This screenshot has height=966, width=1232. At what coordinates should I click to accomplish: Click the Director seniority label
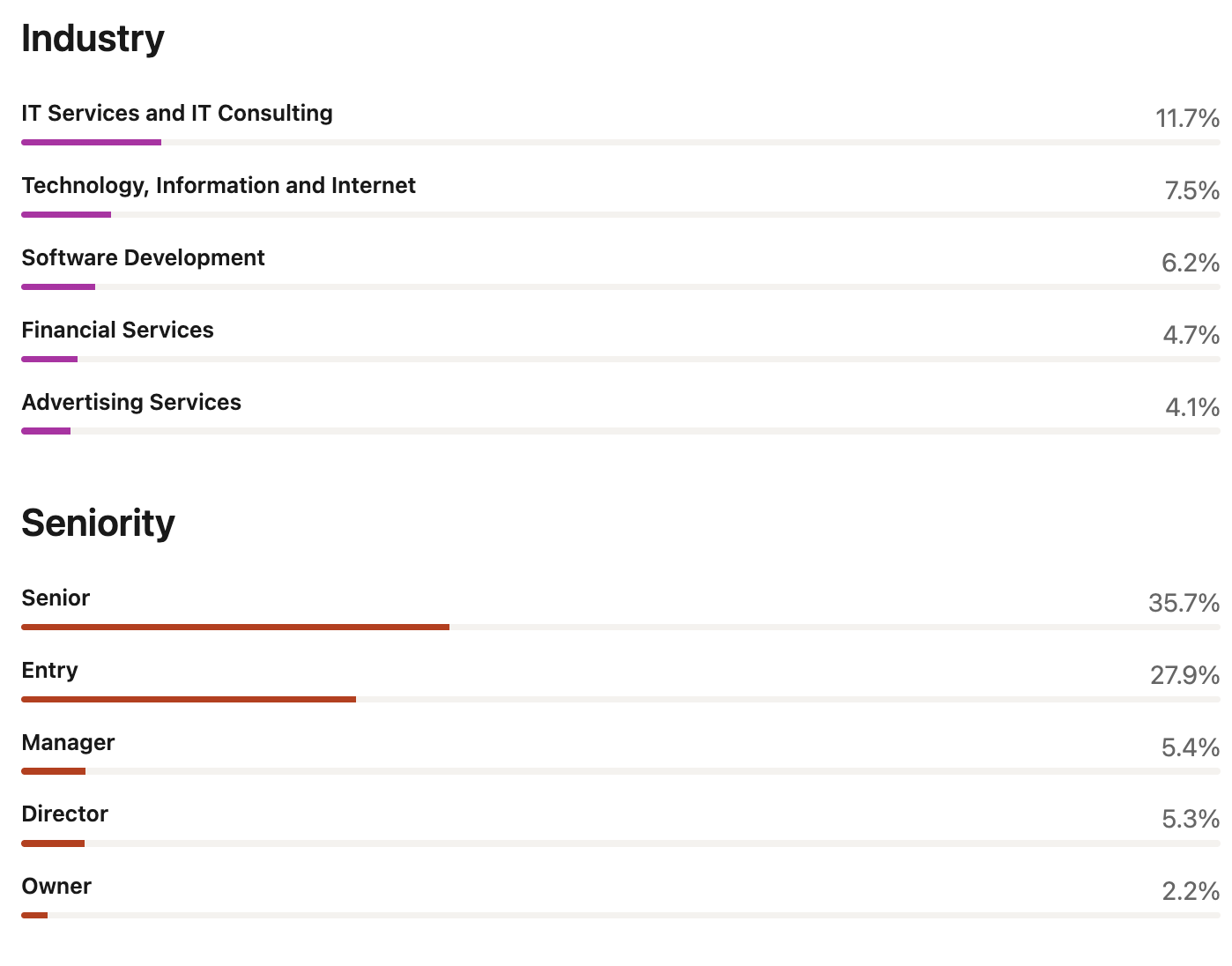pyautogui.click(x=64, y=814)
